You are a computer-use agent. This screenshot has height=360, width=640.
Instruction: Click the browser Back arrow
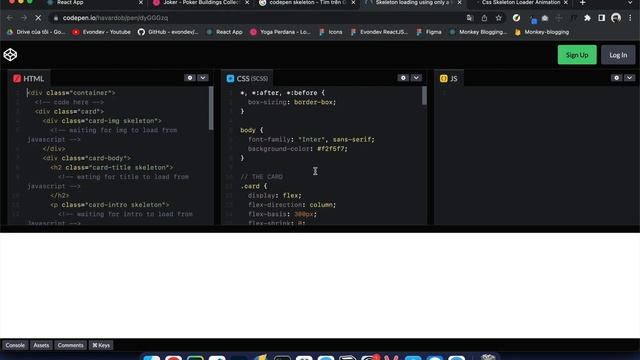tap(10, 18)
